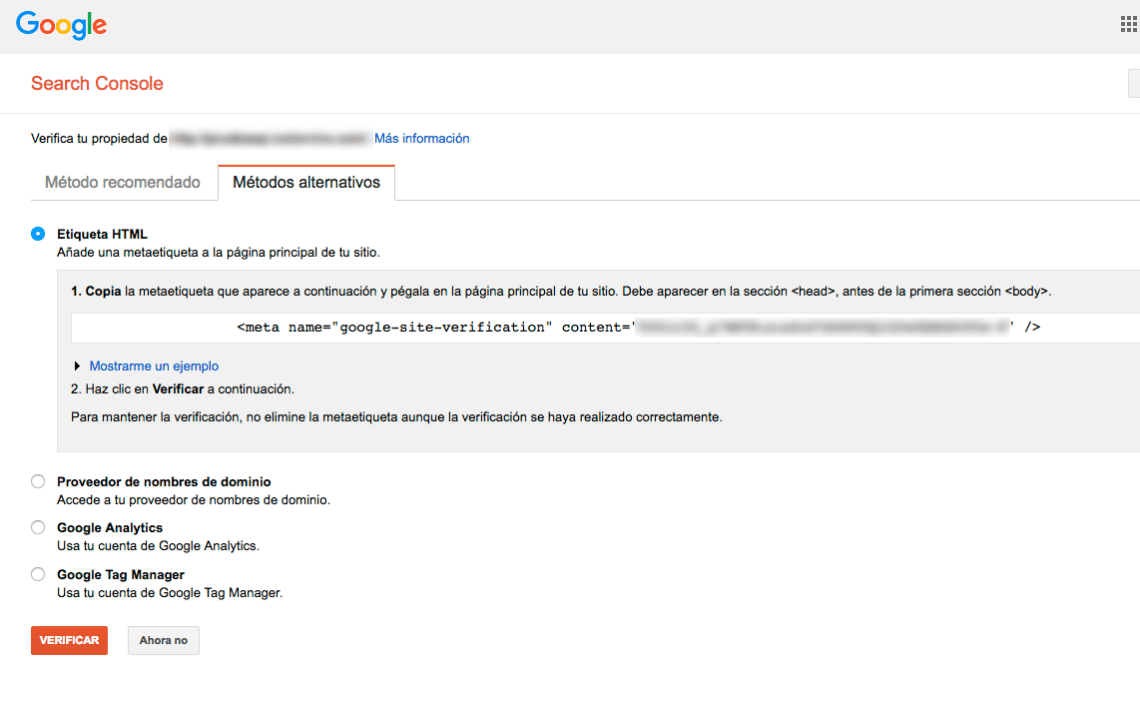Open the Mostrarme un ejemplo link
1140x704 pixels.
click(154, 366)
